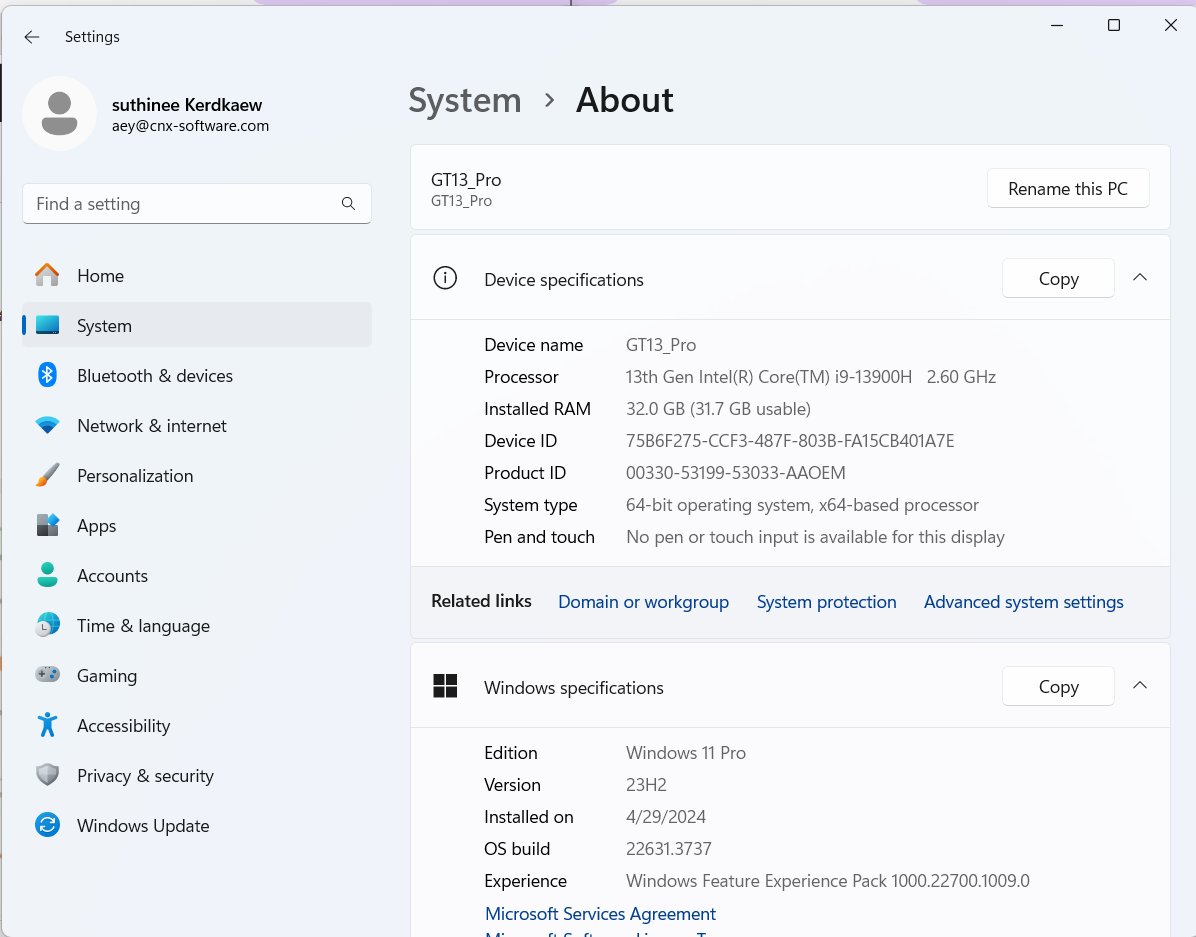This screenshot has width=1196, height=937.
Task: Click the Privacy shield icon
Action: [47, 775]
